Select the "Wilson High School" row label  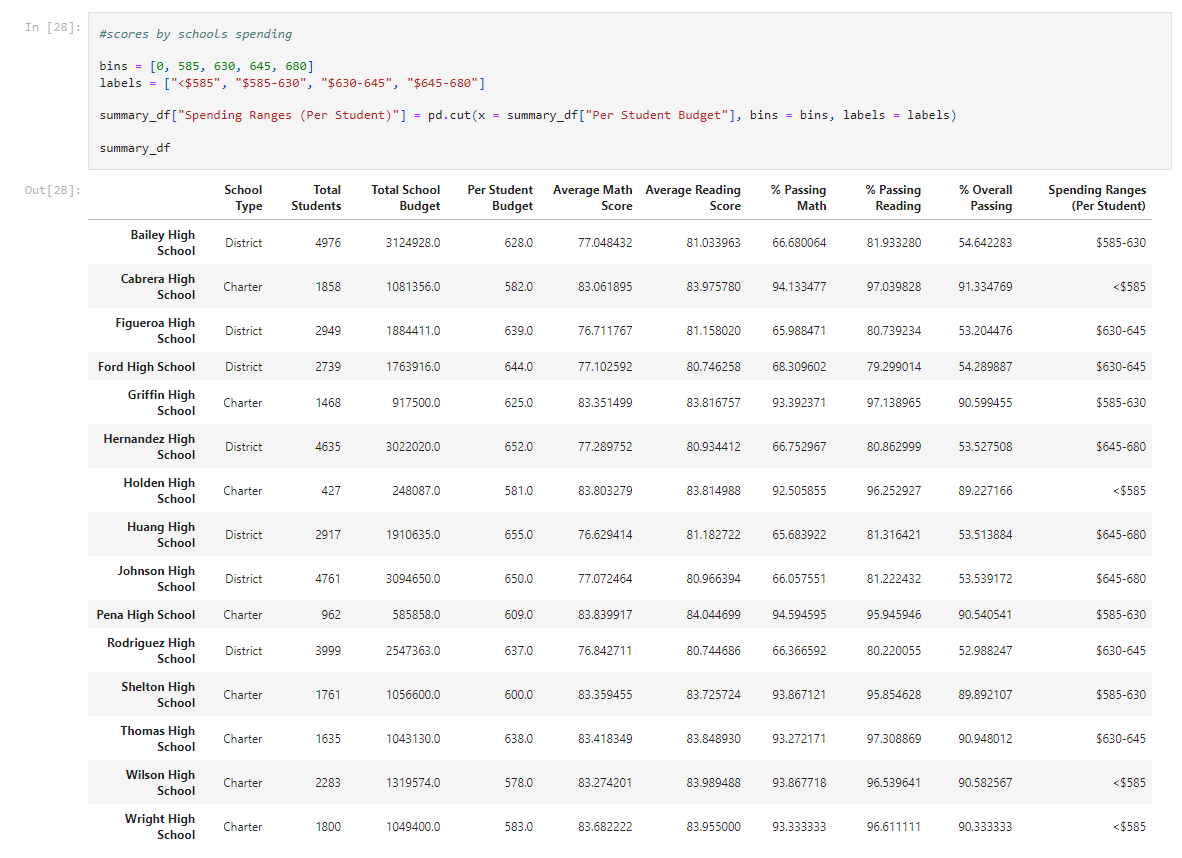(x=160, y=783)
